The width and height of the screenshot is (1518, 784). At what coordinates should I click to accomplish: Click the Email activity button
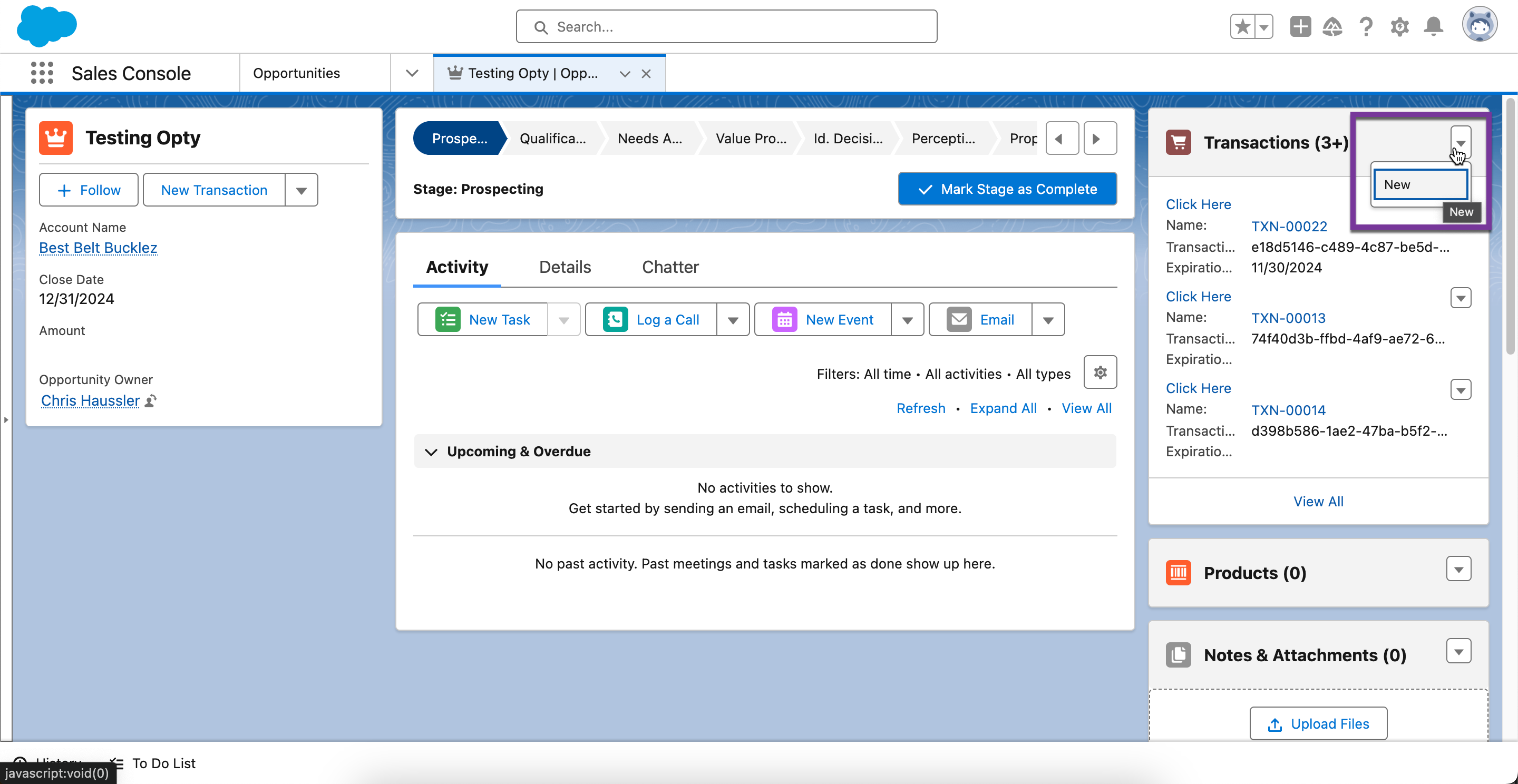pos(980,319)
